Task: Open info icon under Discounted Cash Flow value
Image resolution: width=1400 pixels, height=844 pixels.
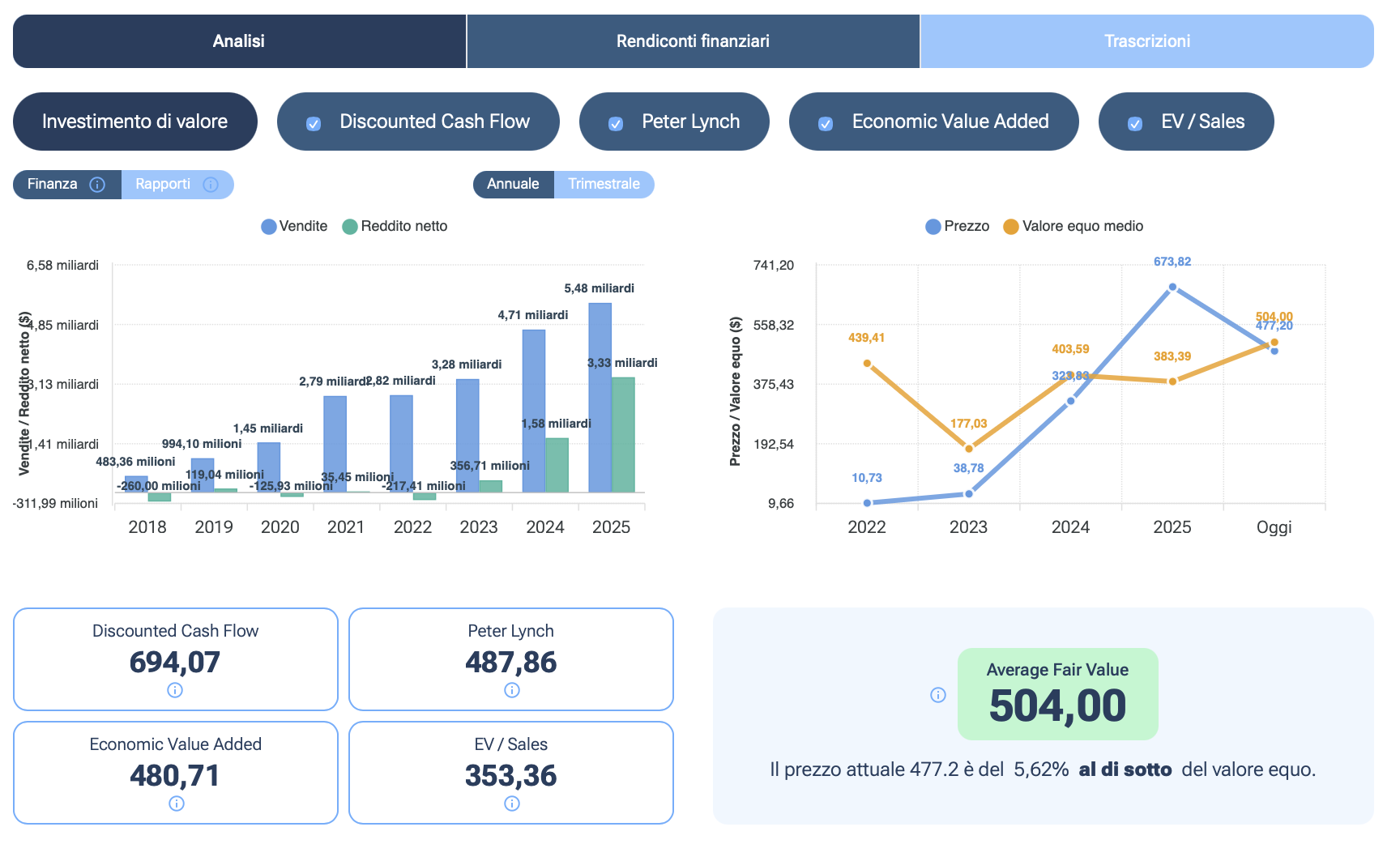Action: (x=175, y=690)
